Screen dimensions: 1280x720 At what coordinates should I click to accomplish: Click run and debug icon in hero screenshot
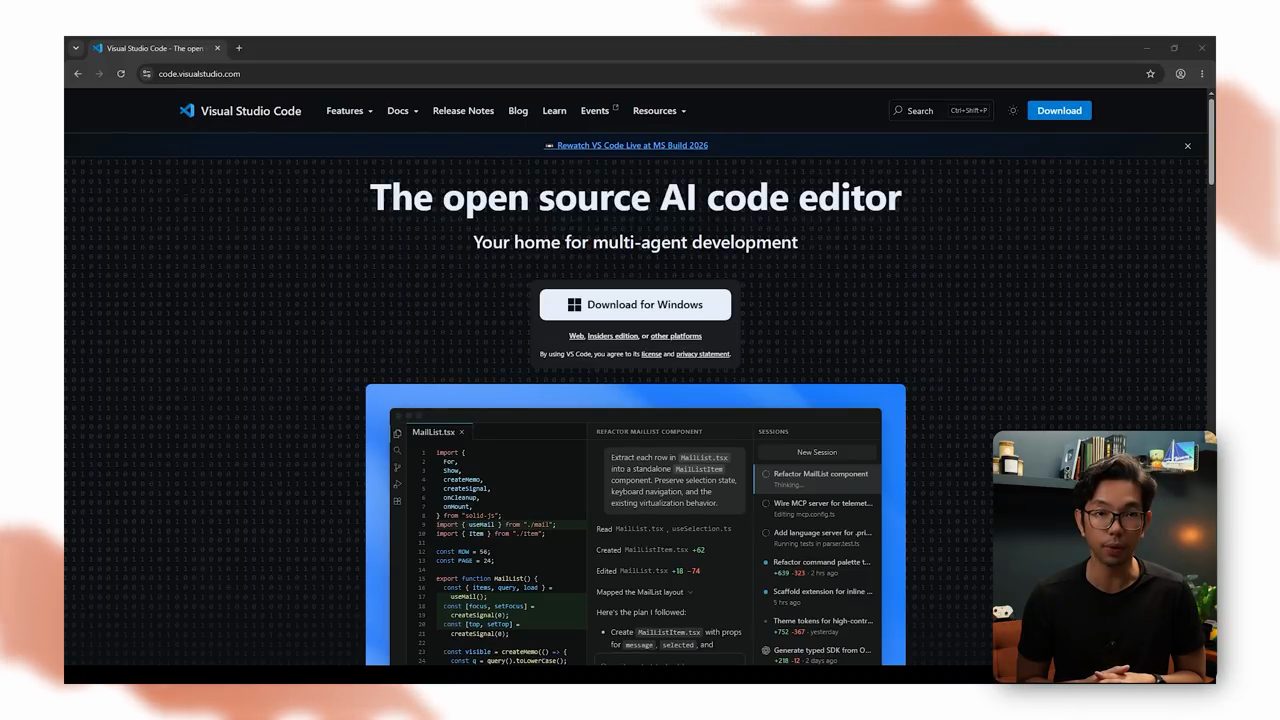397,484
